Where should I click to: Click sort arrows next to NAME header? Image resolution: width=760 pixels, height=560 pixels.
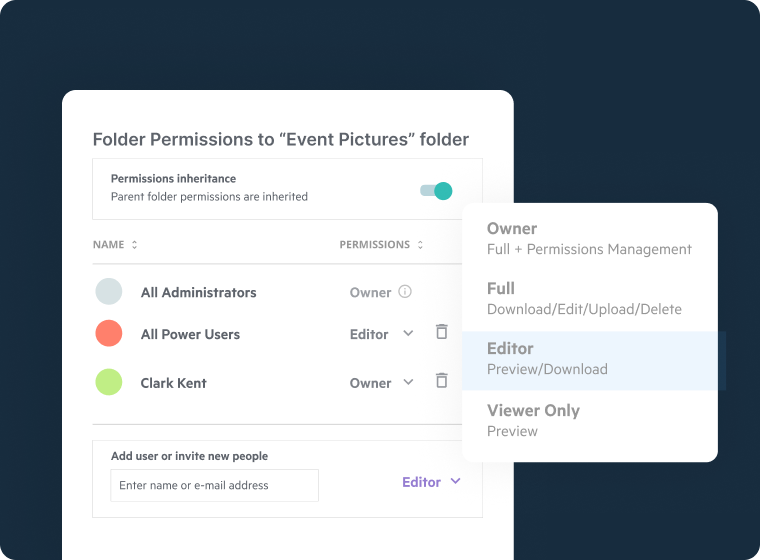pos(135,245)
